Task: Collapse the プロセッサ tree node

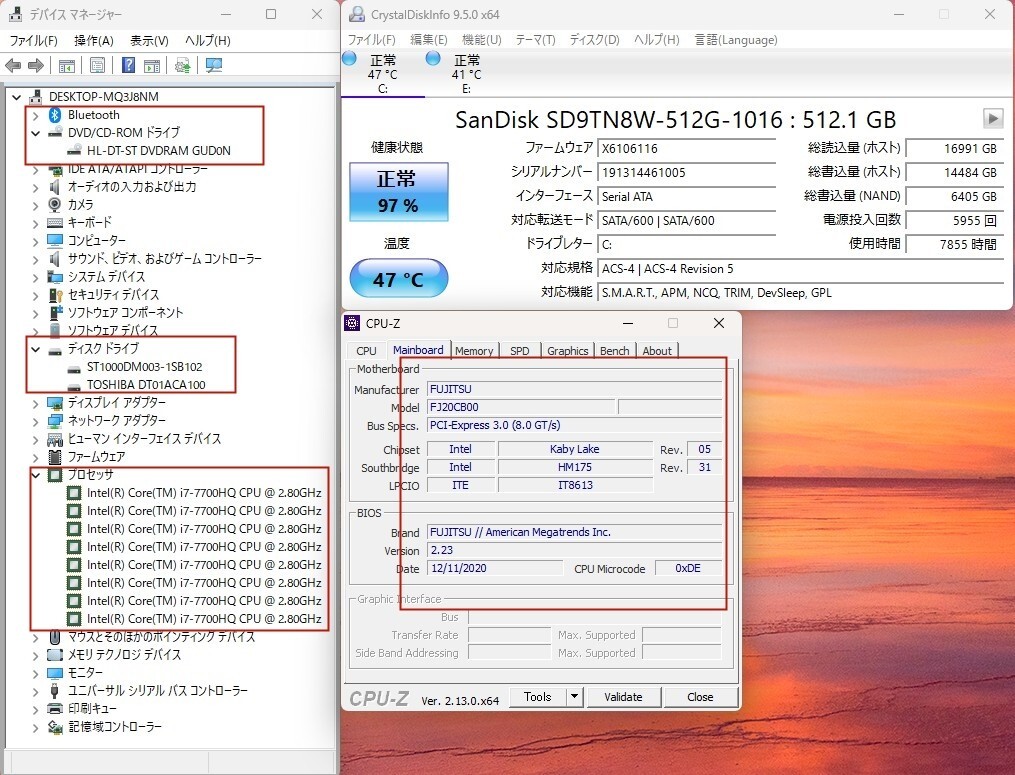Action: pyautogui.click(x=37, y=474)
